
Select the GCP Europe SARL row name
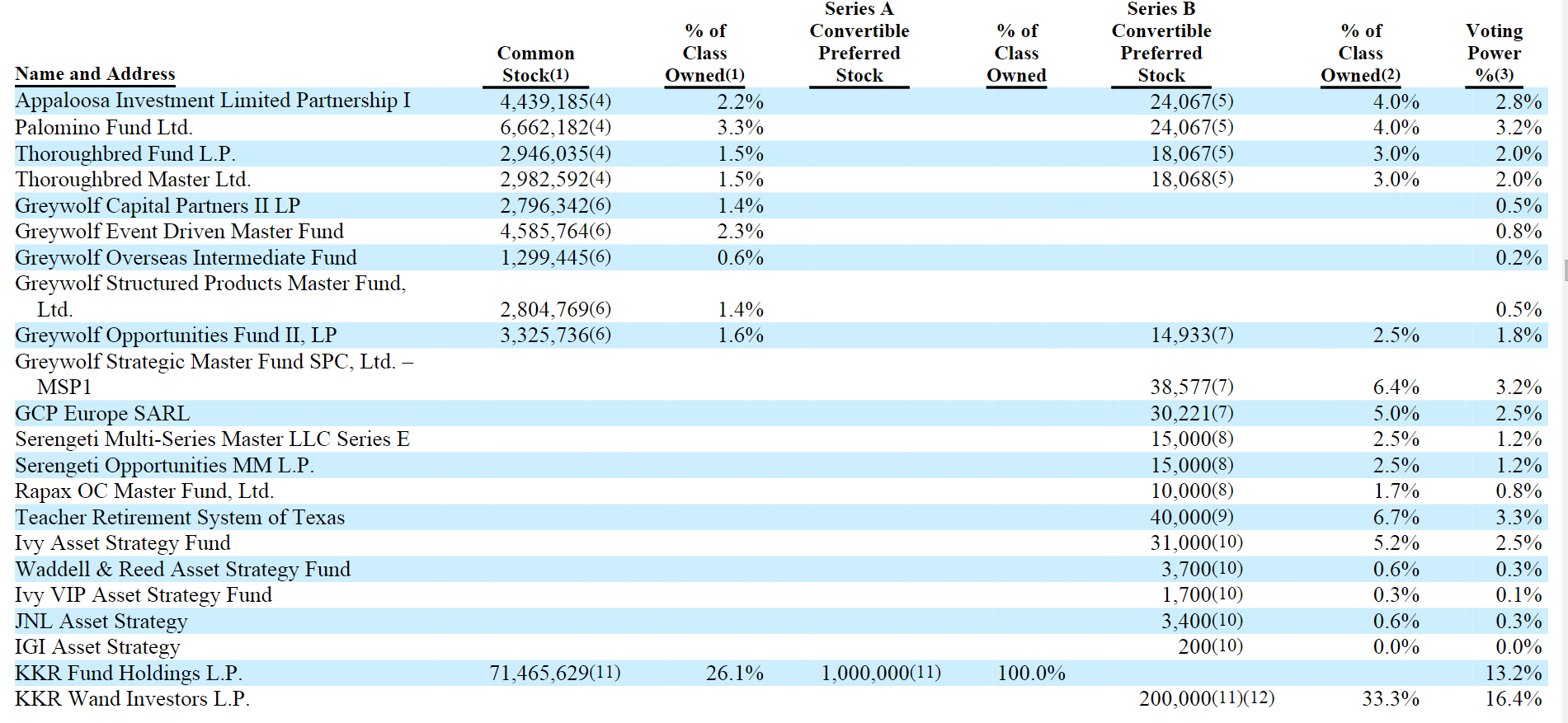[x=102, y=413]
